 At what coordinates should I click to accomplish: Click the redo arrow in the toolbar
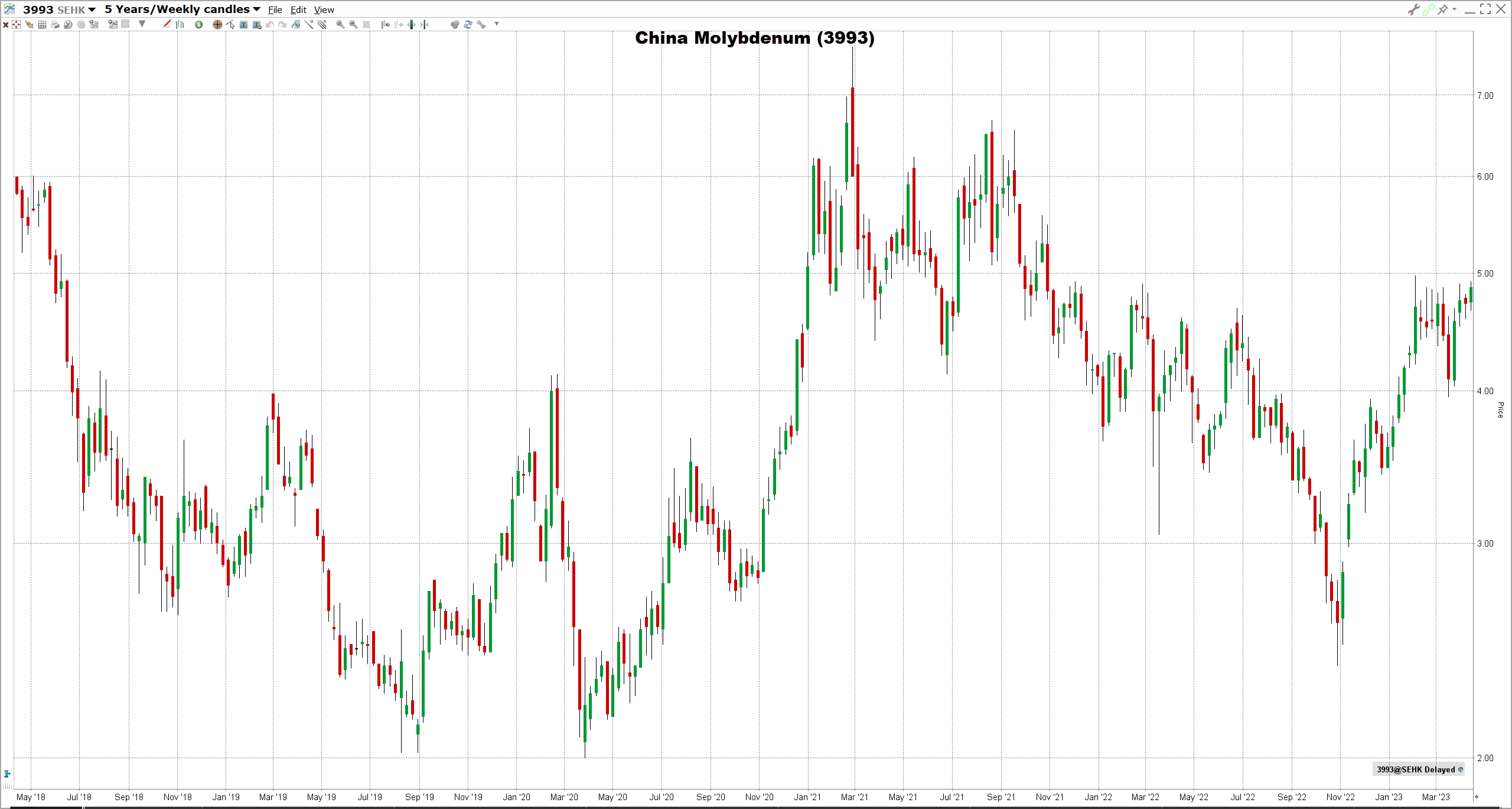(282, 24)
